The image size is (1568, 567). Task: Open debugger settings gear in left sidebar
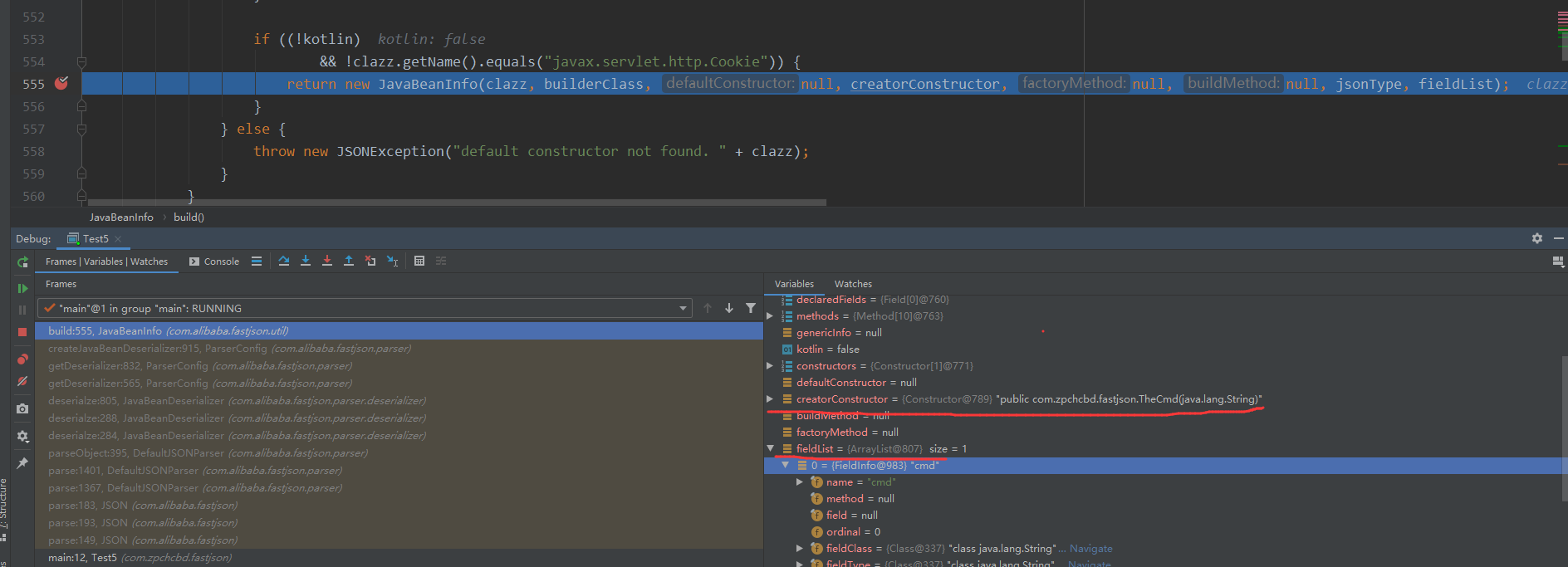pyautogui.click(x=22, y=436)
